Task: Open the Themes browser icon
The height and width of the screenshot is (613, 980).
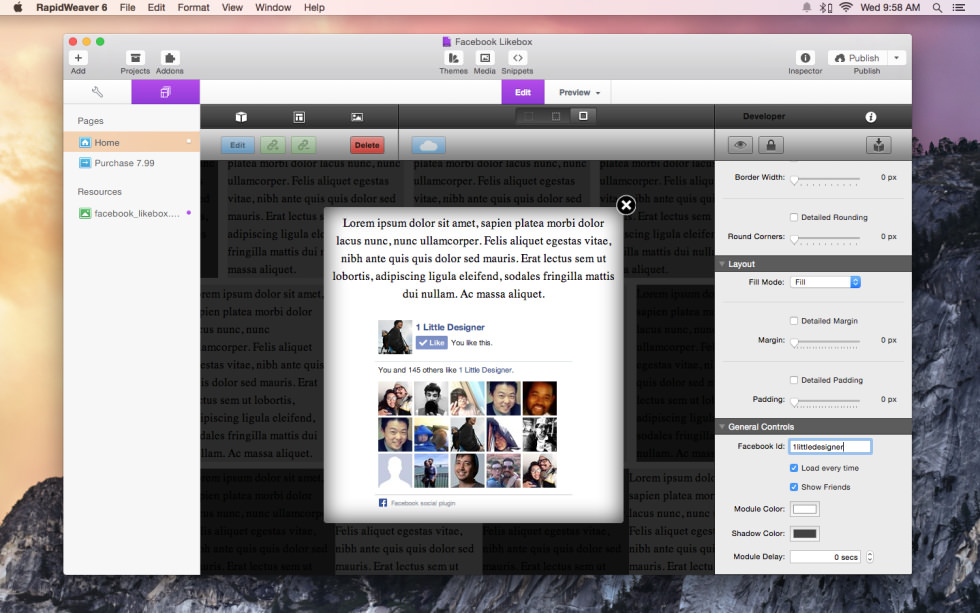Action: [453, 58]
